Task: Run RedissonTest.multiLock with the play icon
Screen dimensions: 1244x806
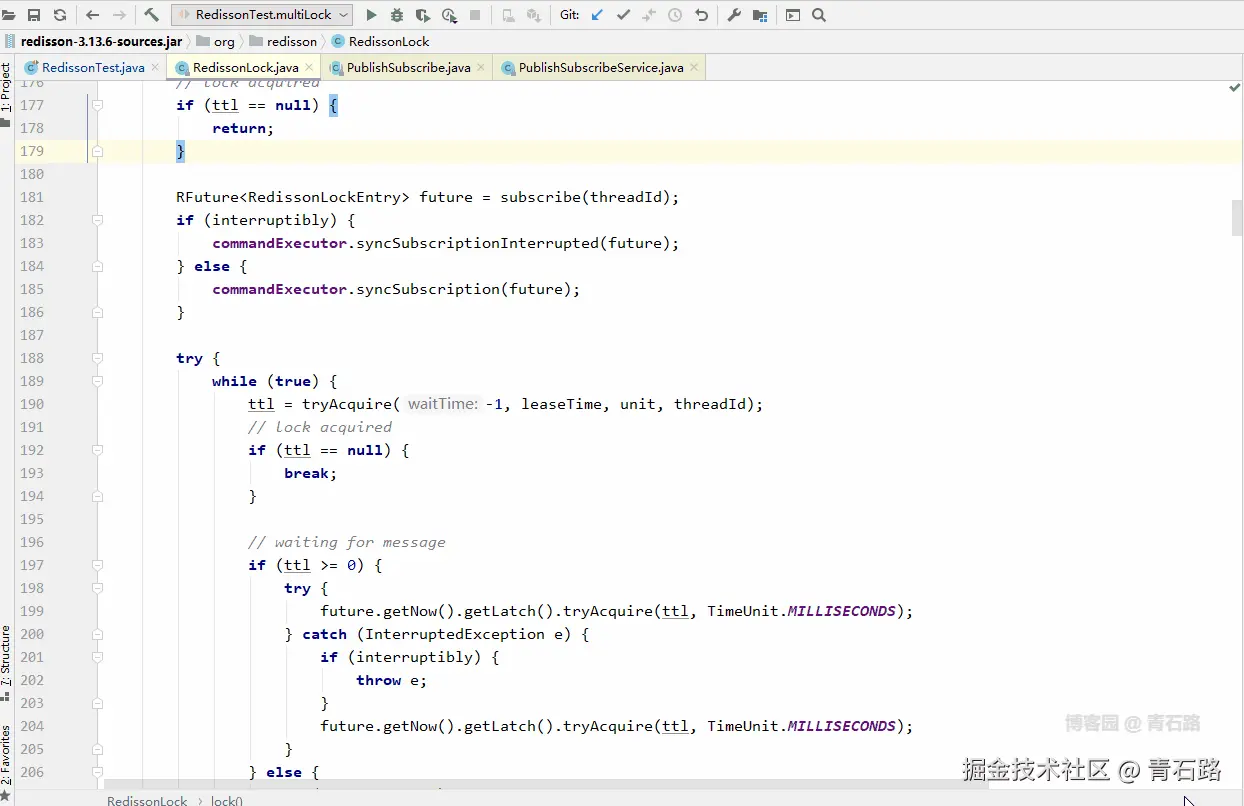Action: [x=372, y=15]
